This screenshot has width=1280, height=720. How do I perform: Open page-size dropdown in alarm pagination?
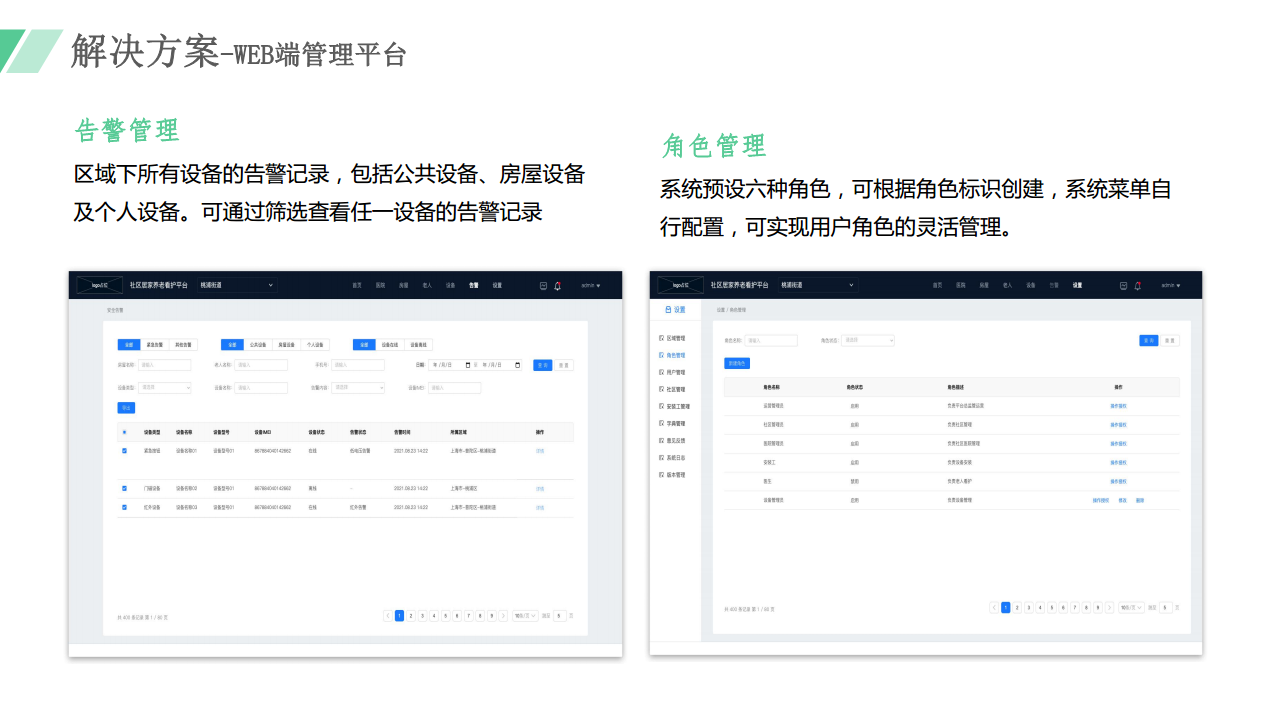(525, 616)
